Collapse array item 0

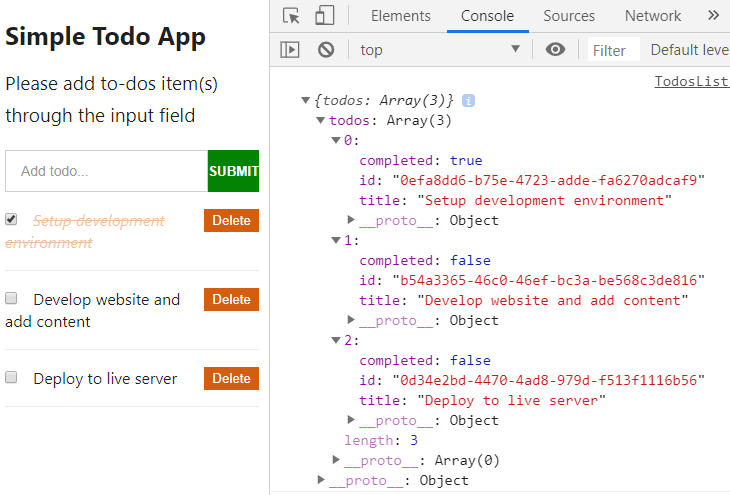click(336, 140)
